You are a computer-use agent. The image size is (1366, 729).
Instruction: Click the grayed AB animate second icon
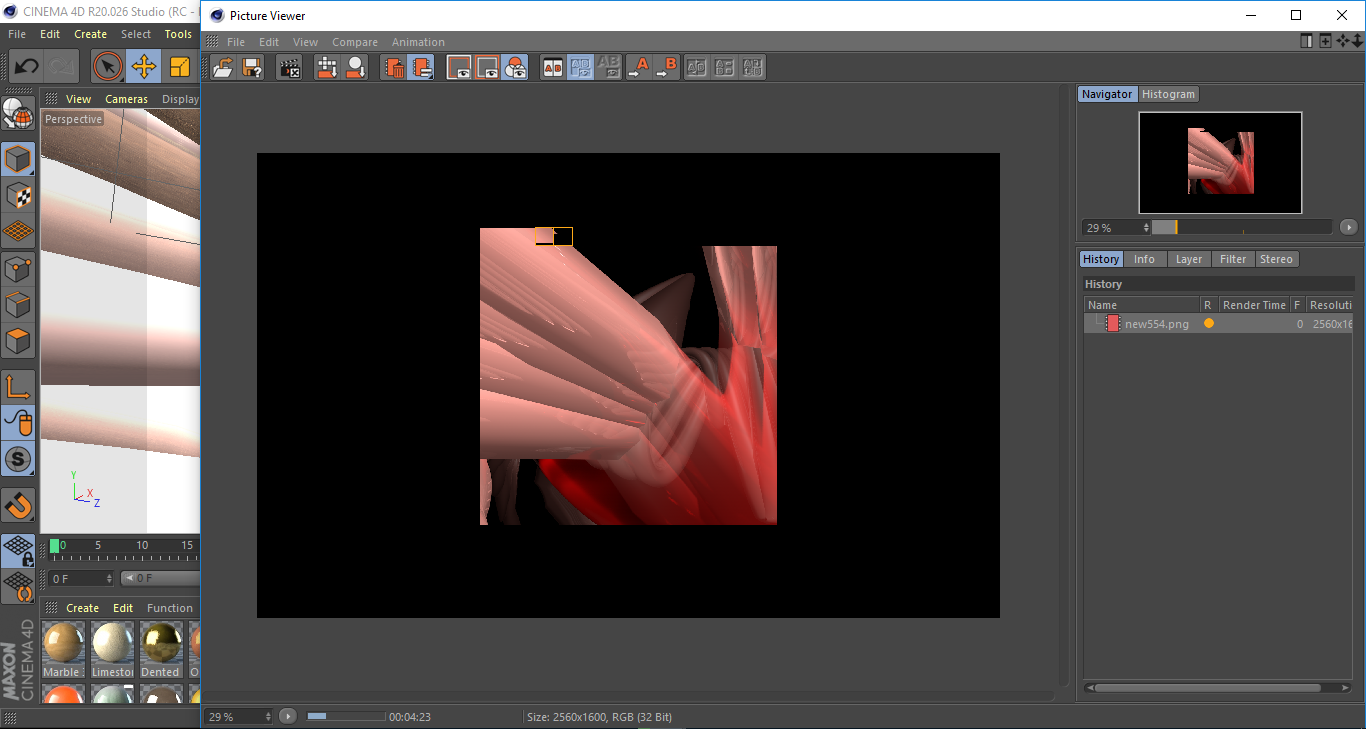pos(725,67)
